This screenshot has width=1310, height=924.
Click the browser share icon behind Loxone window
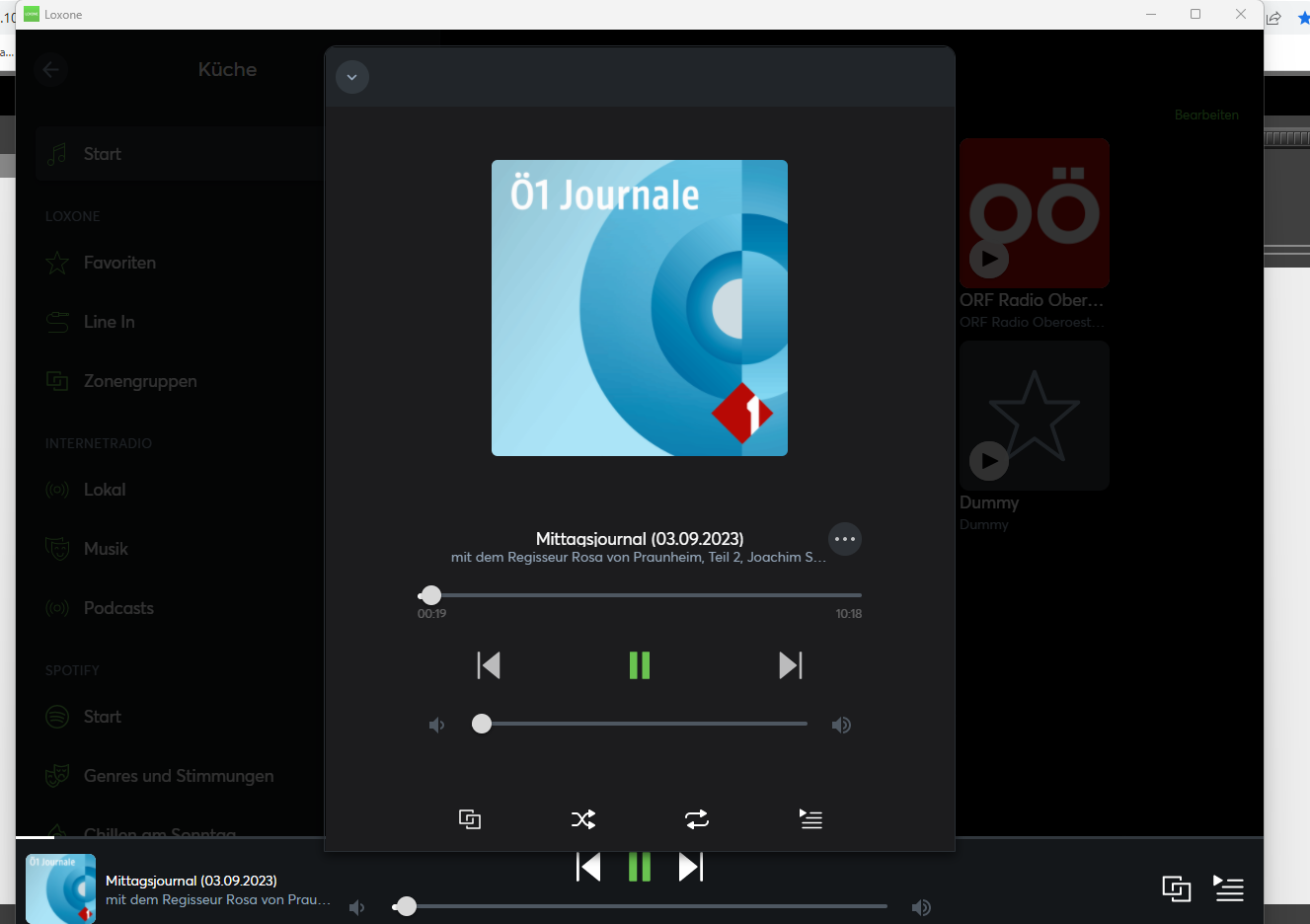1274,18
